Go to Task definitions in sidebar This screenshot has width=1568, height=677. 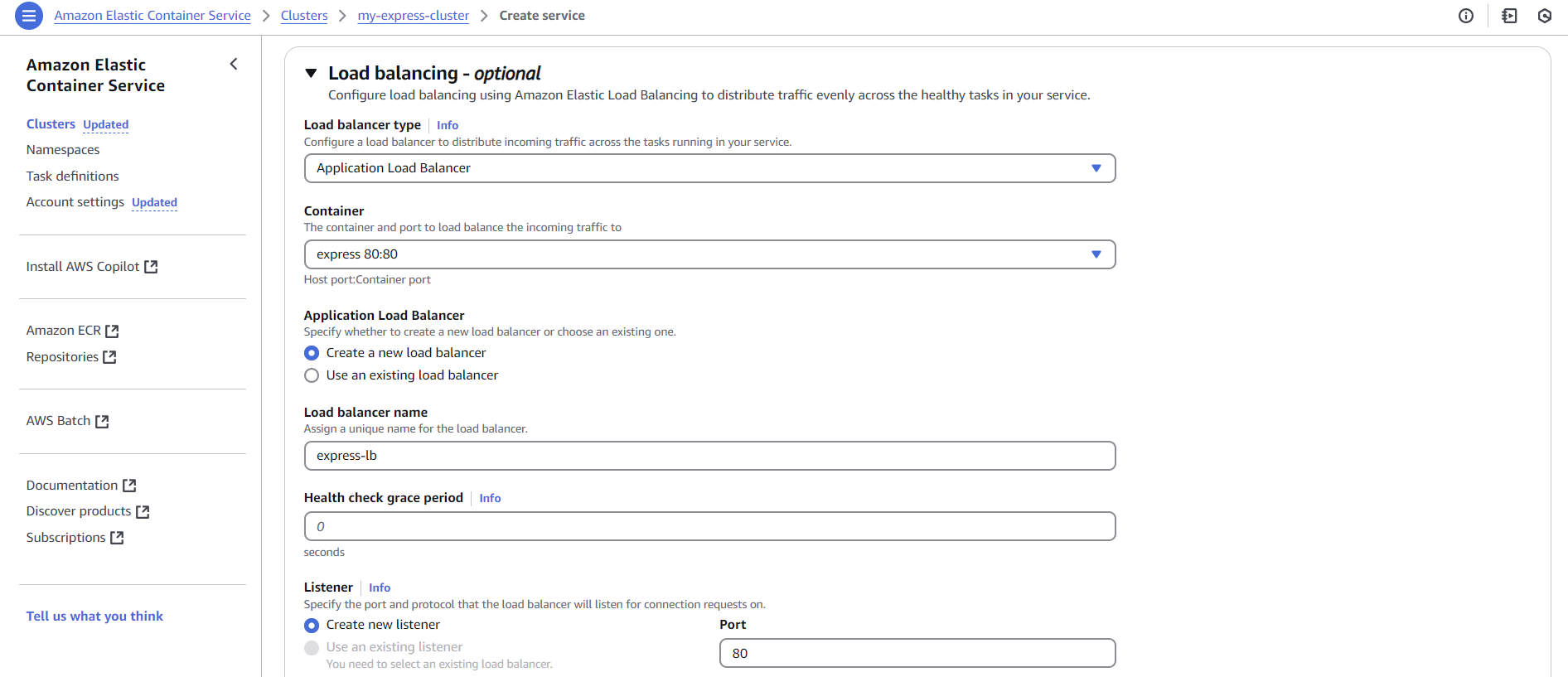[x=72, y=176]
